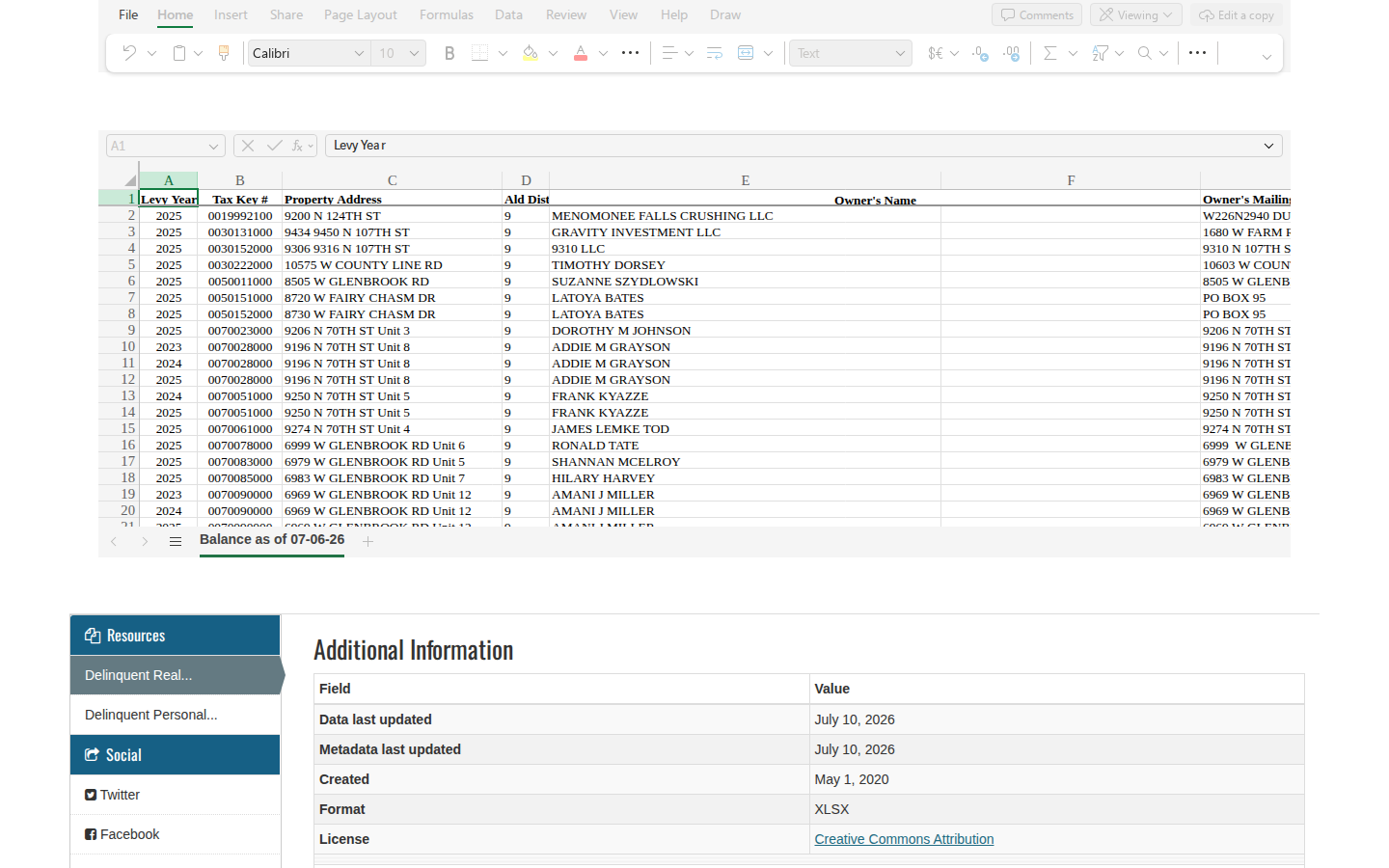The width and height of the screenshot is (1389, 868).
Task: Go to previous sheet arrow
Action: [114, 542]
